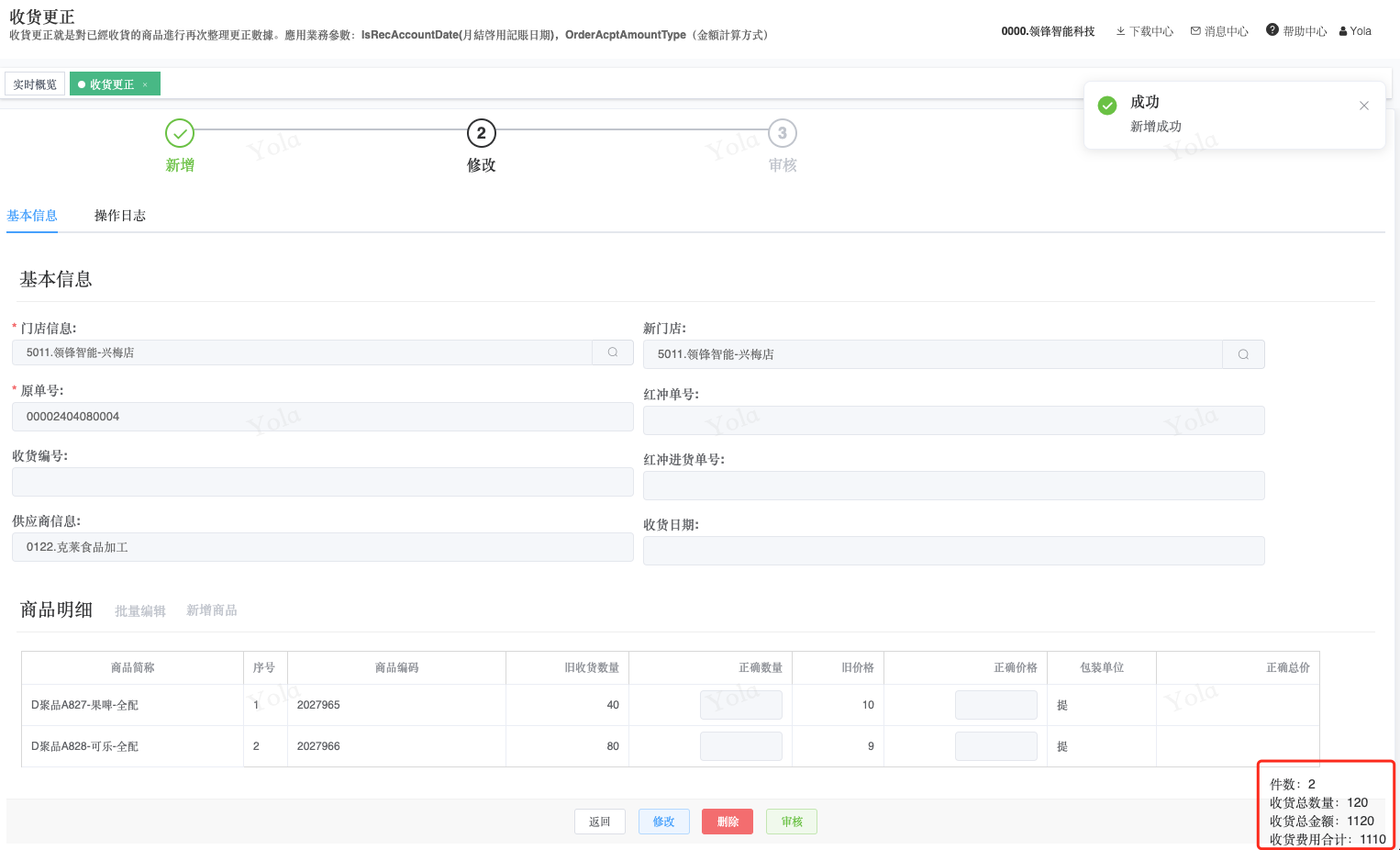1400x850 pixels.
Task: Click 正确数量 input for 可乐 row
Action: click(741, 746)
